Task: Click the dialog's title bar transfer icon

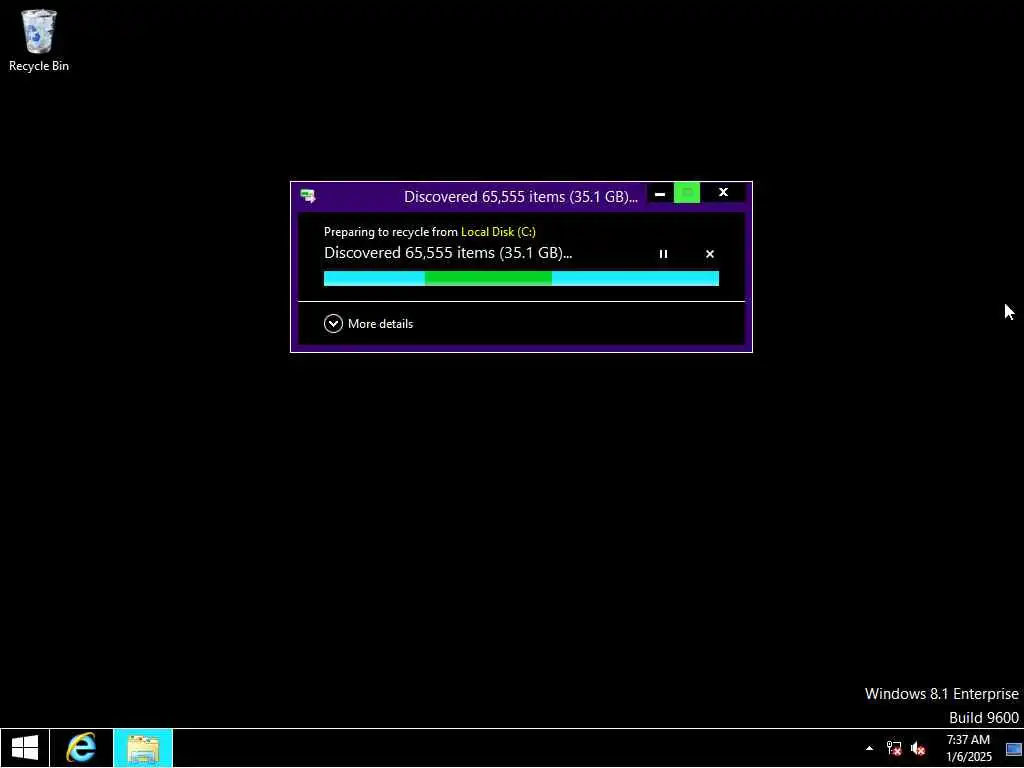Action: [x=308, y=196]
